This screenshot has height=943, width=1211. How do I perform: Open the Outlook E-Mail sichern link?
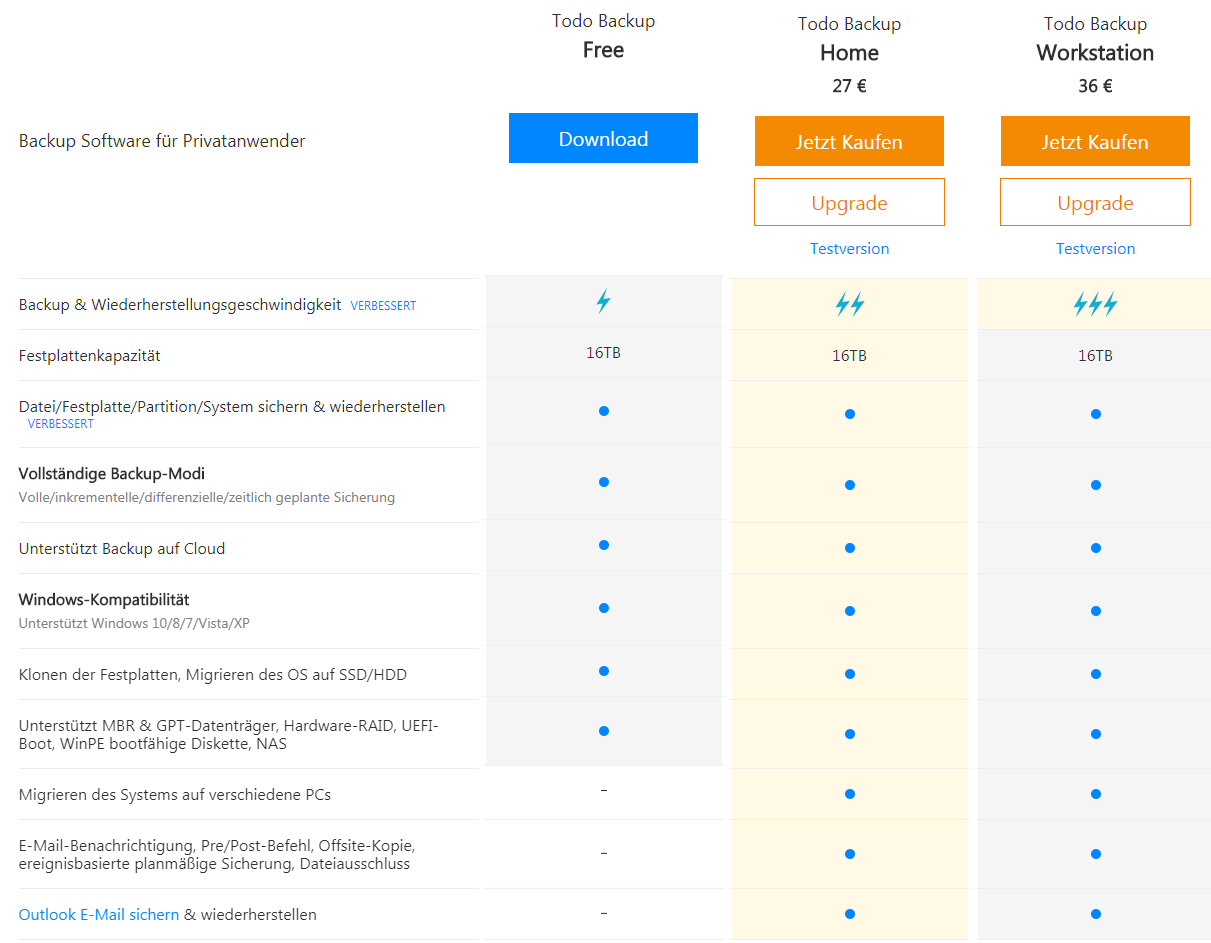pos(99,914)
